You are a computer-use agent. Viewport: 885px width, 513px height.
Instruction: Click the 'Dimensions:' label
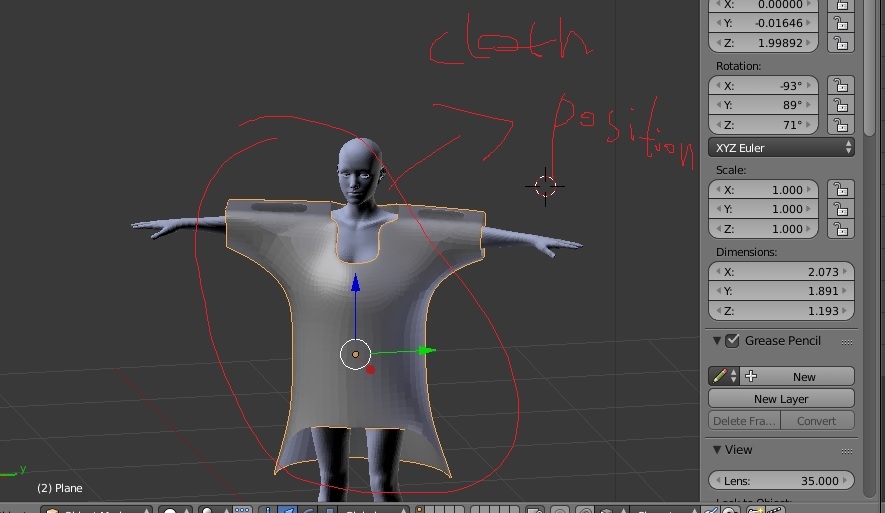[746, 252]
